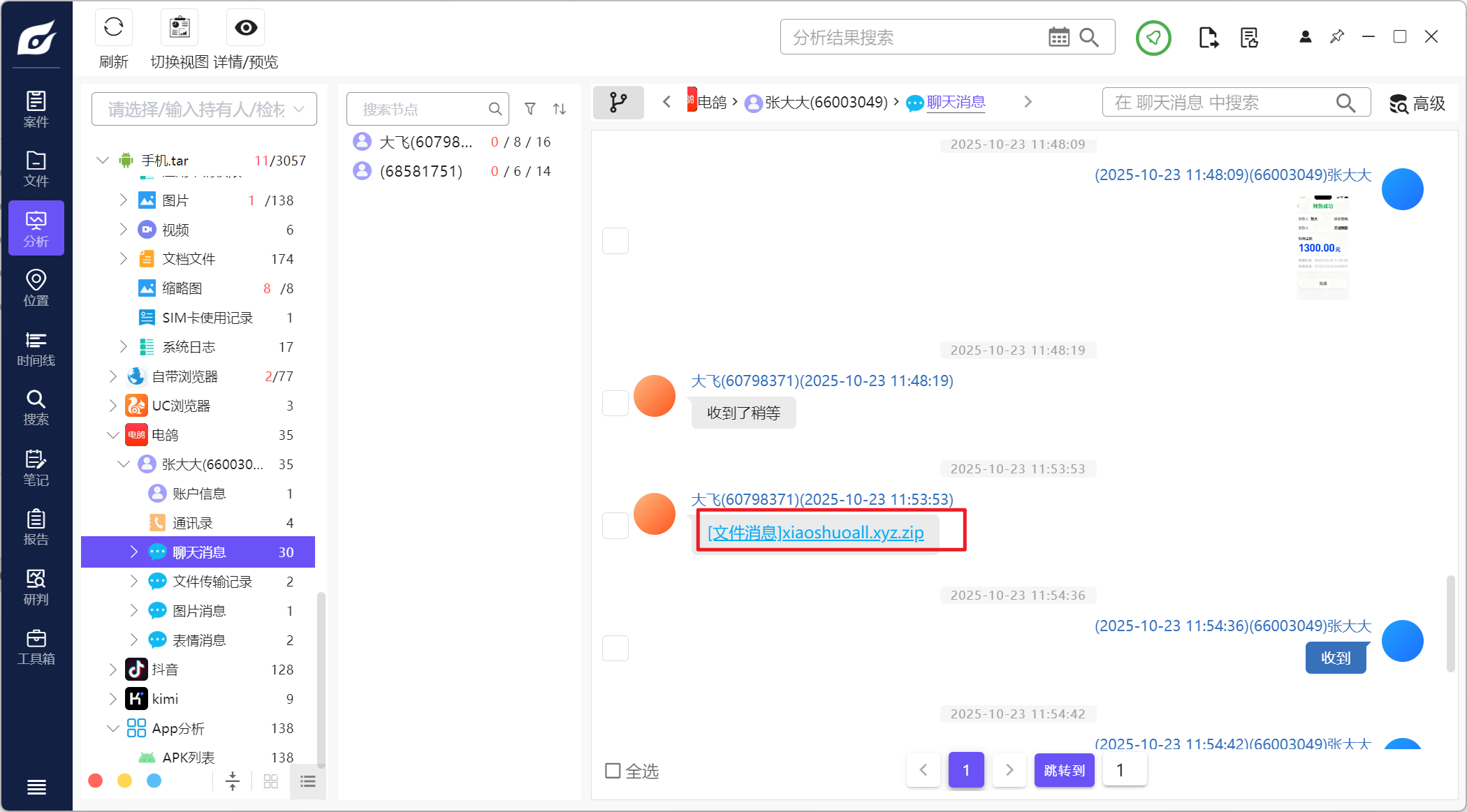Check the box beside xiaoshuoall.xyz.zip message
Viewport: 1467px width, 812px height.
click(x=615, y=525)
